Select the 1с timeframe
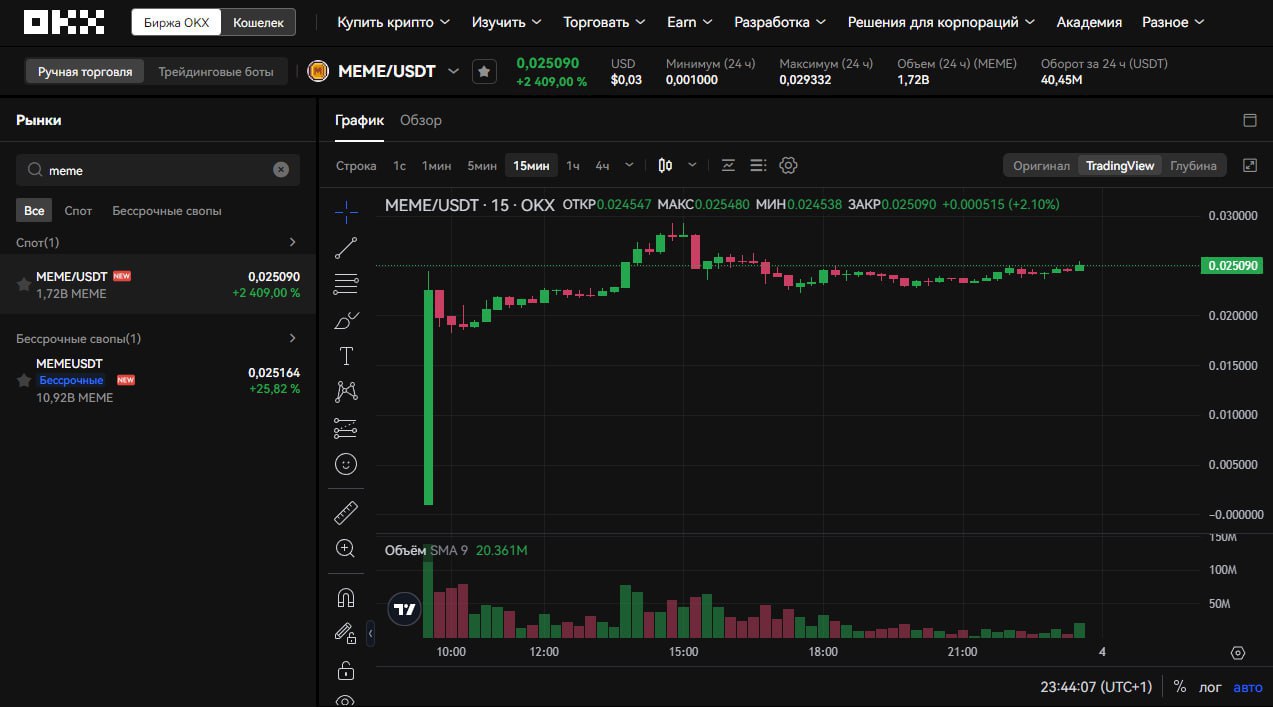The image size is (1273, 707). coord(399,166)
